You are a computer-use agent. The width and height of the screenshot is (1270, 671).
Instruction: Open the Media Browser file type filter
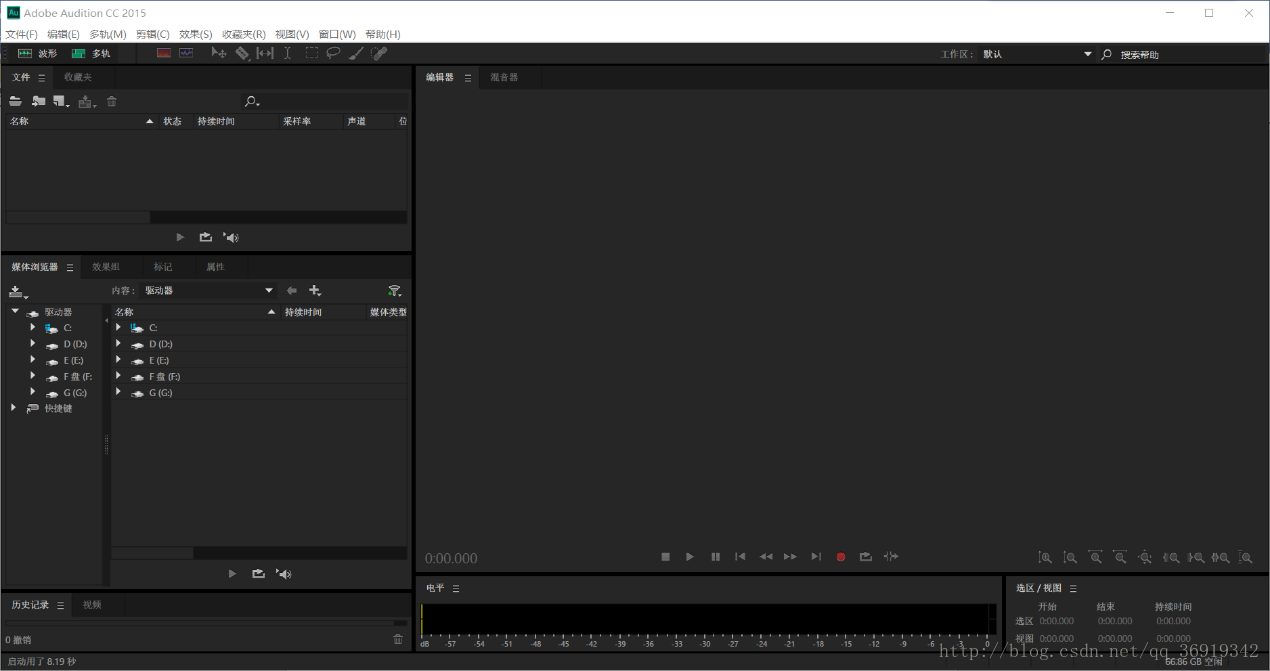click(394, 290)
